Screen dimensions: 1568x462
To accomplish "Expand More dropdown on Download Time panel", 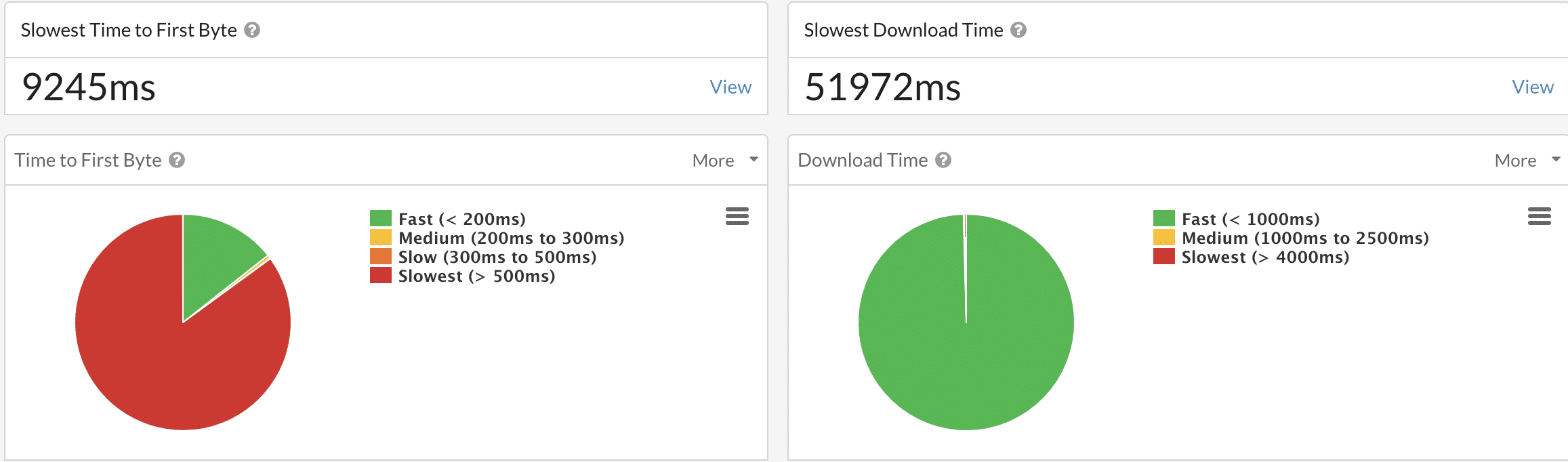I will [x=1527, y=161].
